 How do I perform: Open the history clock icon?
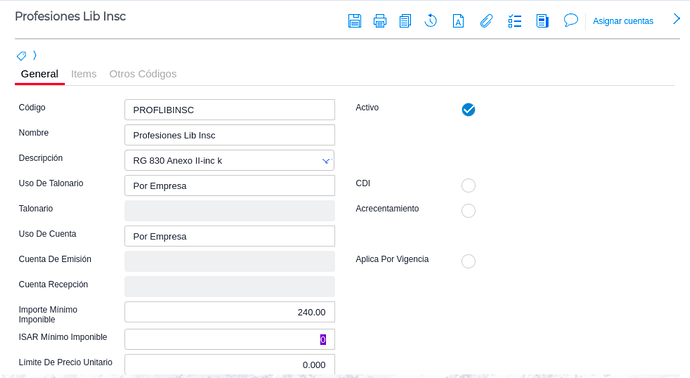431,21
